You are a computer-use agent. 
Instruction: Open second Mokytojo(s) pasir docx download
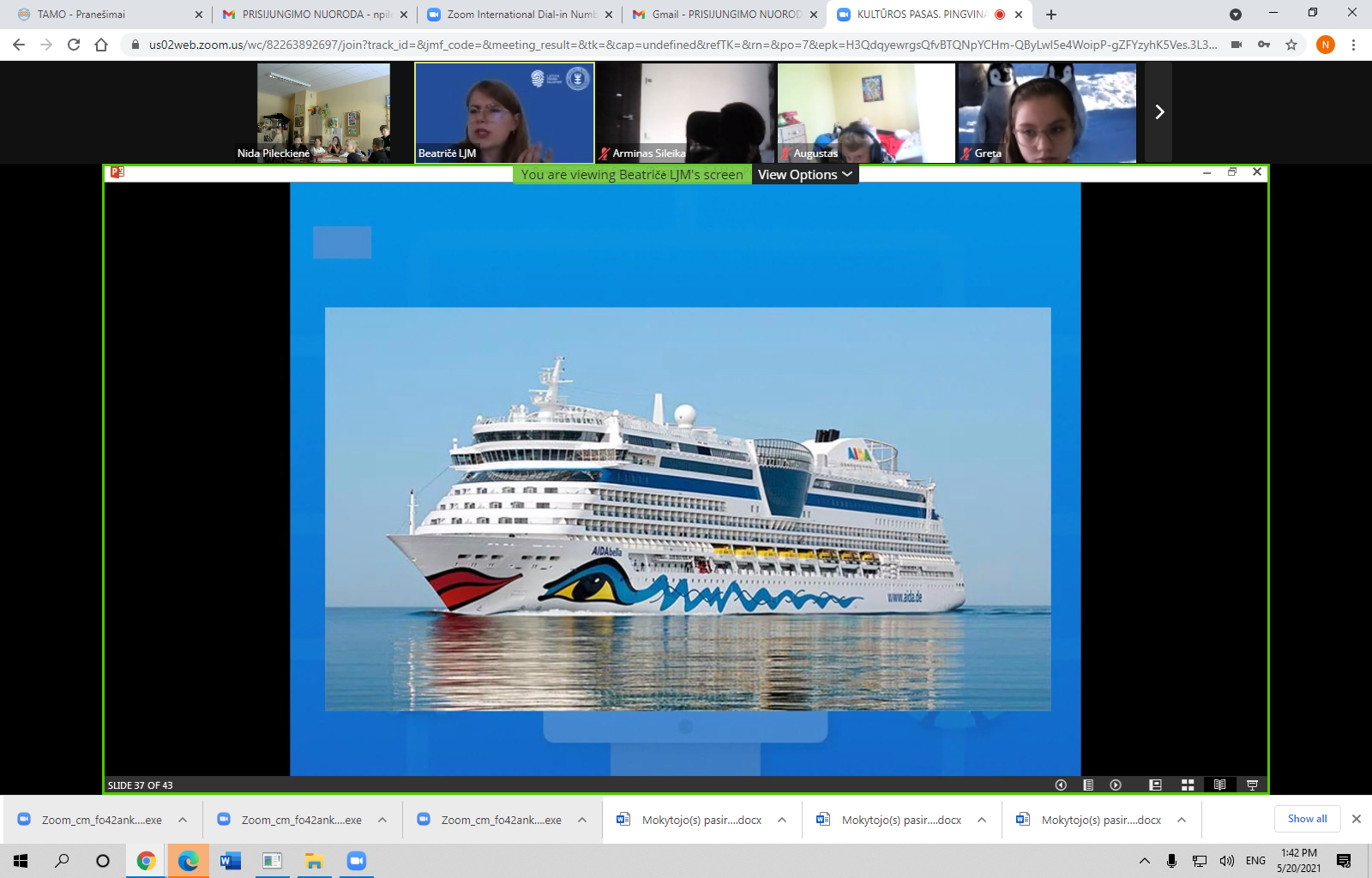click(x=889, y=820)
